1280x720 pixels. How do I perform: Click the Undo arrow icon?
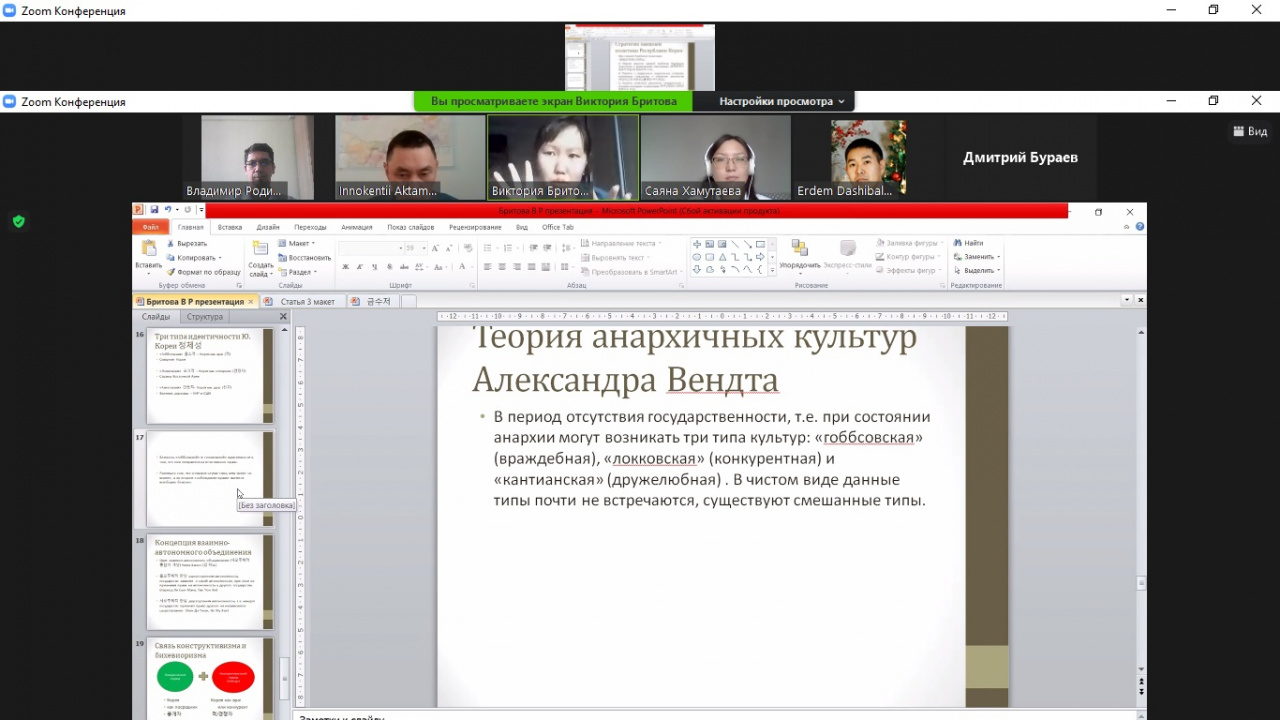167,210
